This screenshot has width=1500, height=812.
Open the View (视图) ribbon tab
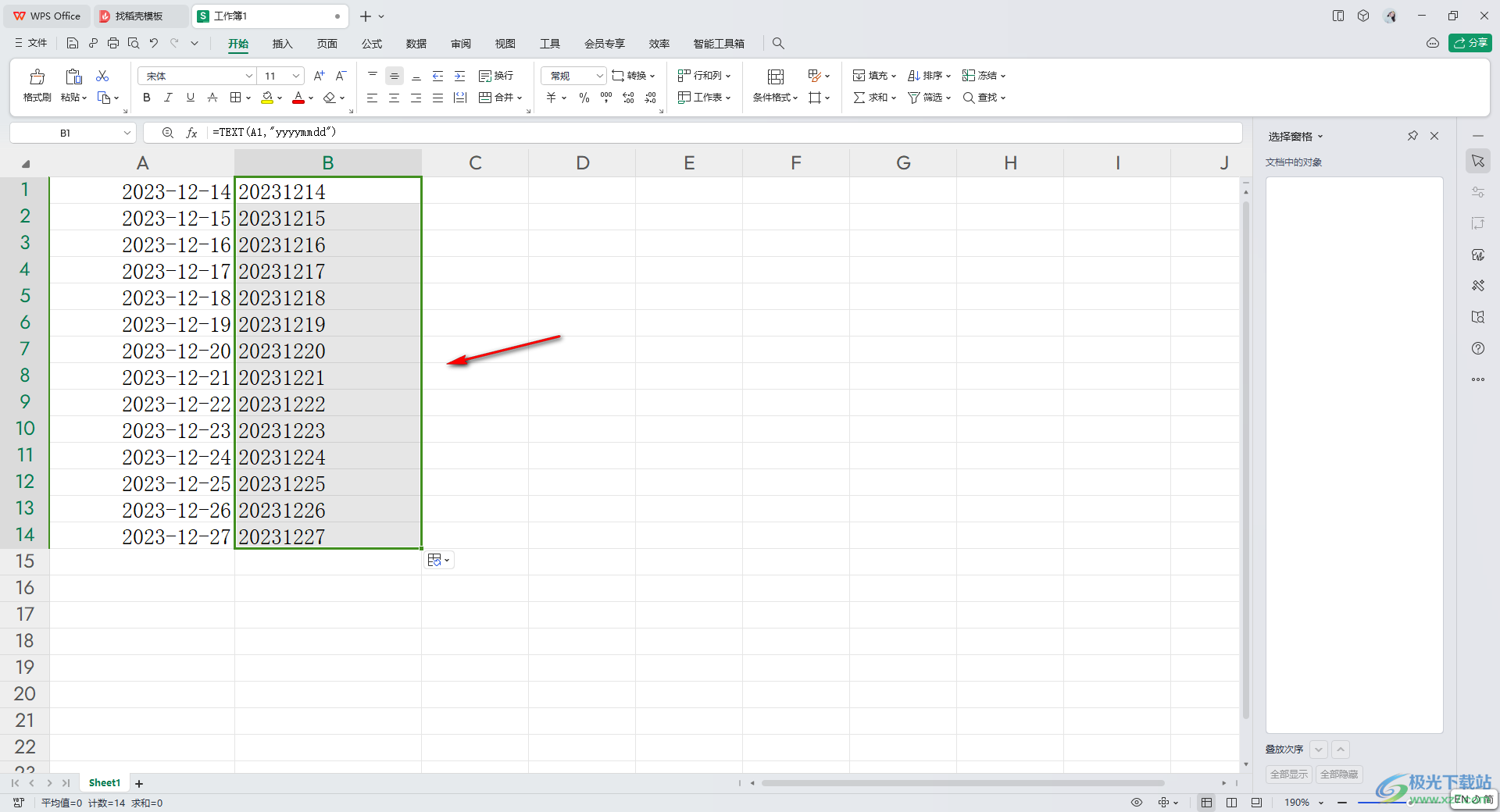point(505,44)
